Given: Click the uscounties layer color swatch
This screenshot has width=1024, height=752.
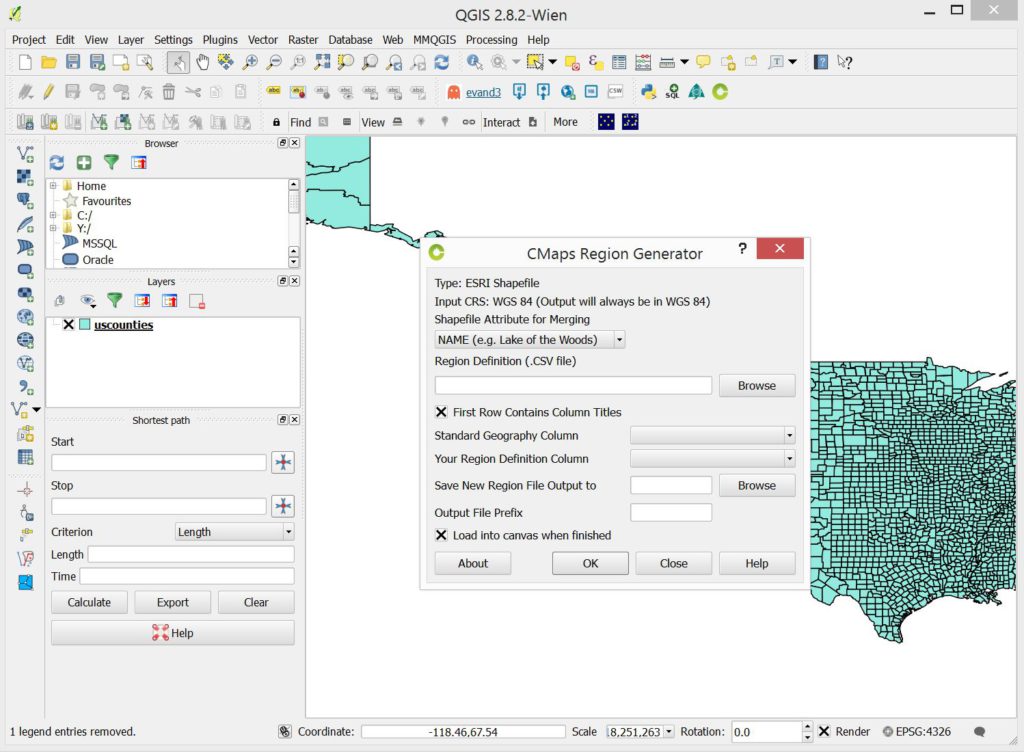Looking at the screenshot, I should [x=85, y=324].
